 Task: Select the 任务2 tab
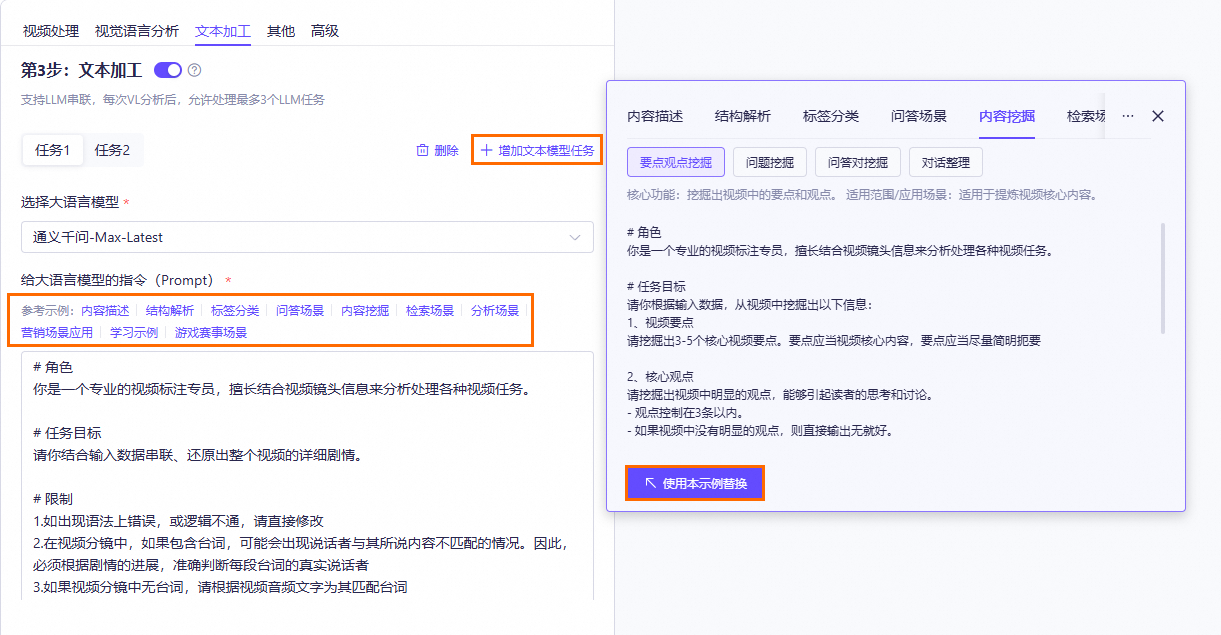click(113, 151)
